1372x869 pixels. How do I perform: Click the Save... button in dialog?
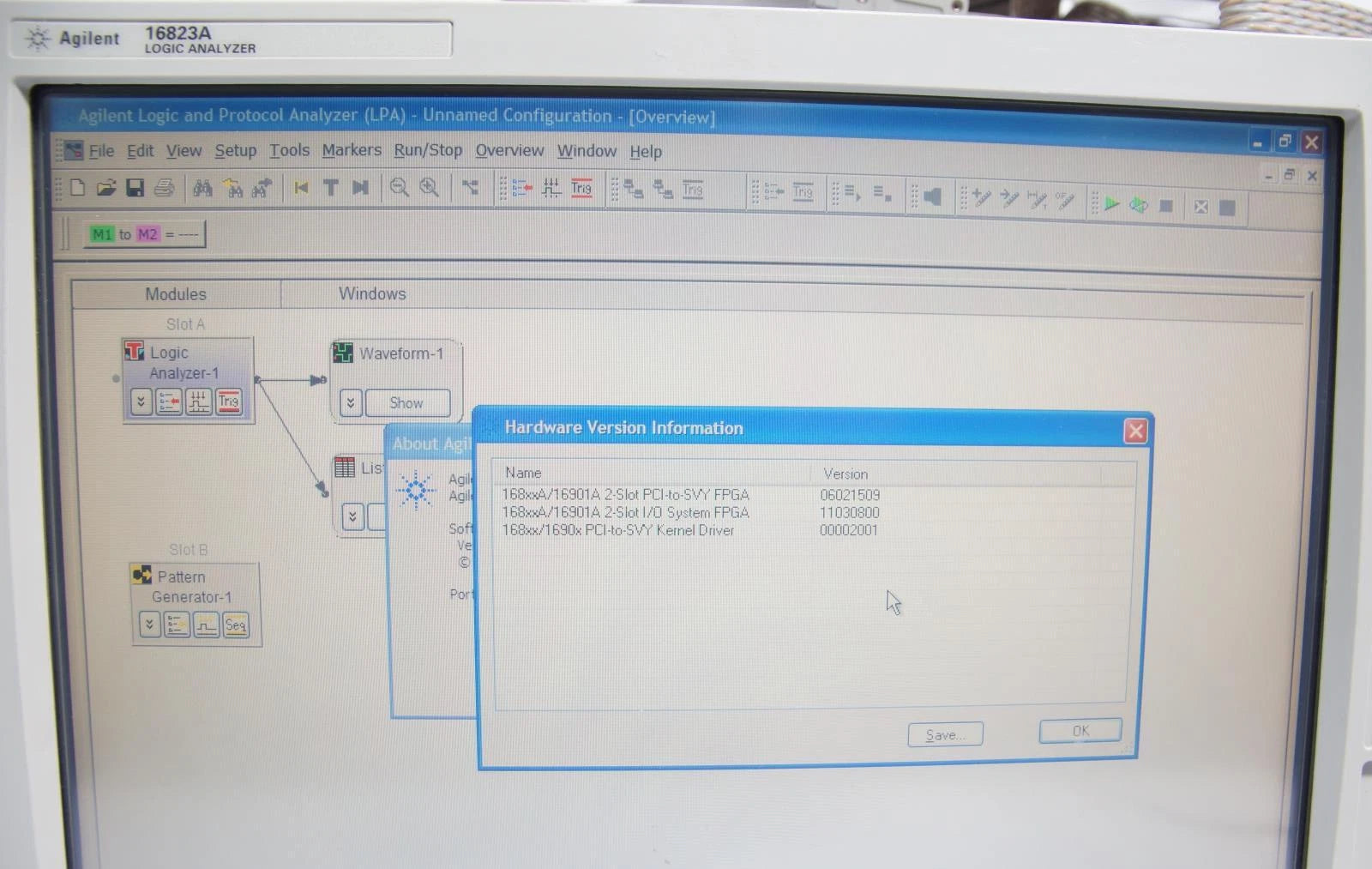point(945,734)
